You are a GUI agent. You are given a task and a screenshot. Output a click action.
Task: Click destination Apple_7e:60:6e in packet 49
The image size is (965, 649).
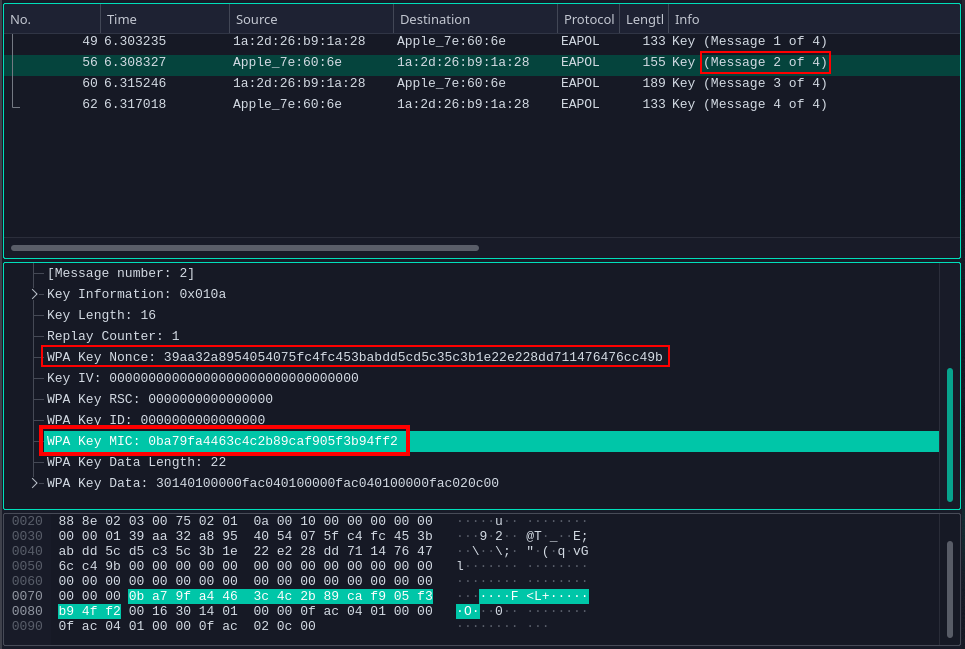pyautogui.click(x=451, y=41)
